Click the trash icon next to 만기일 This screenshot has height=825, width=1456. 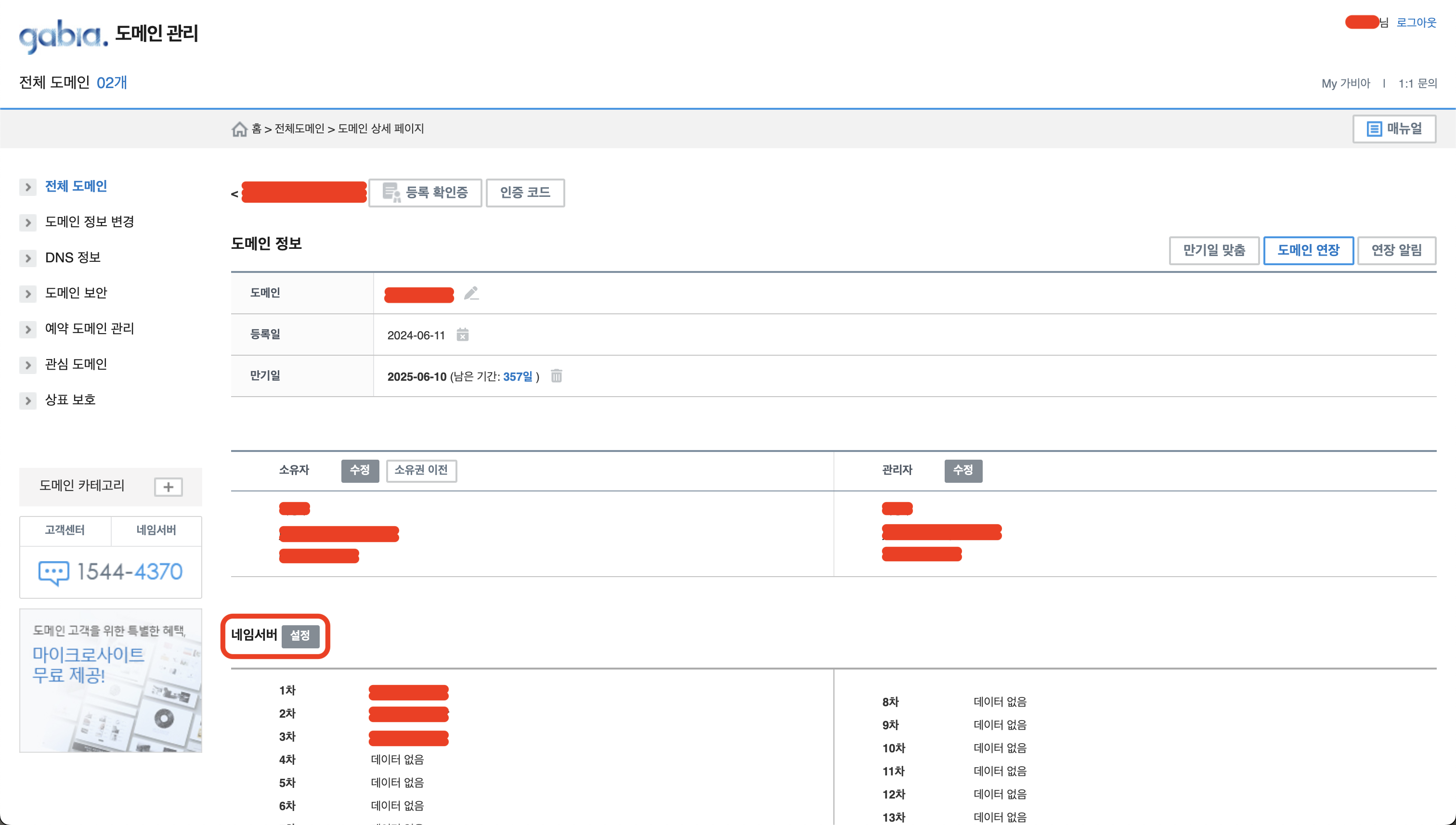tap(557, 375)
